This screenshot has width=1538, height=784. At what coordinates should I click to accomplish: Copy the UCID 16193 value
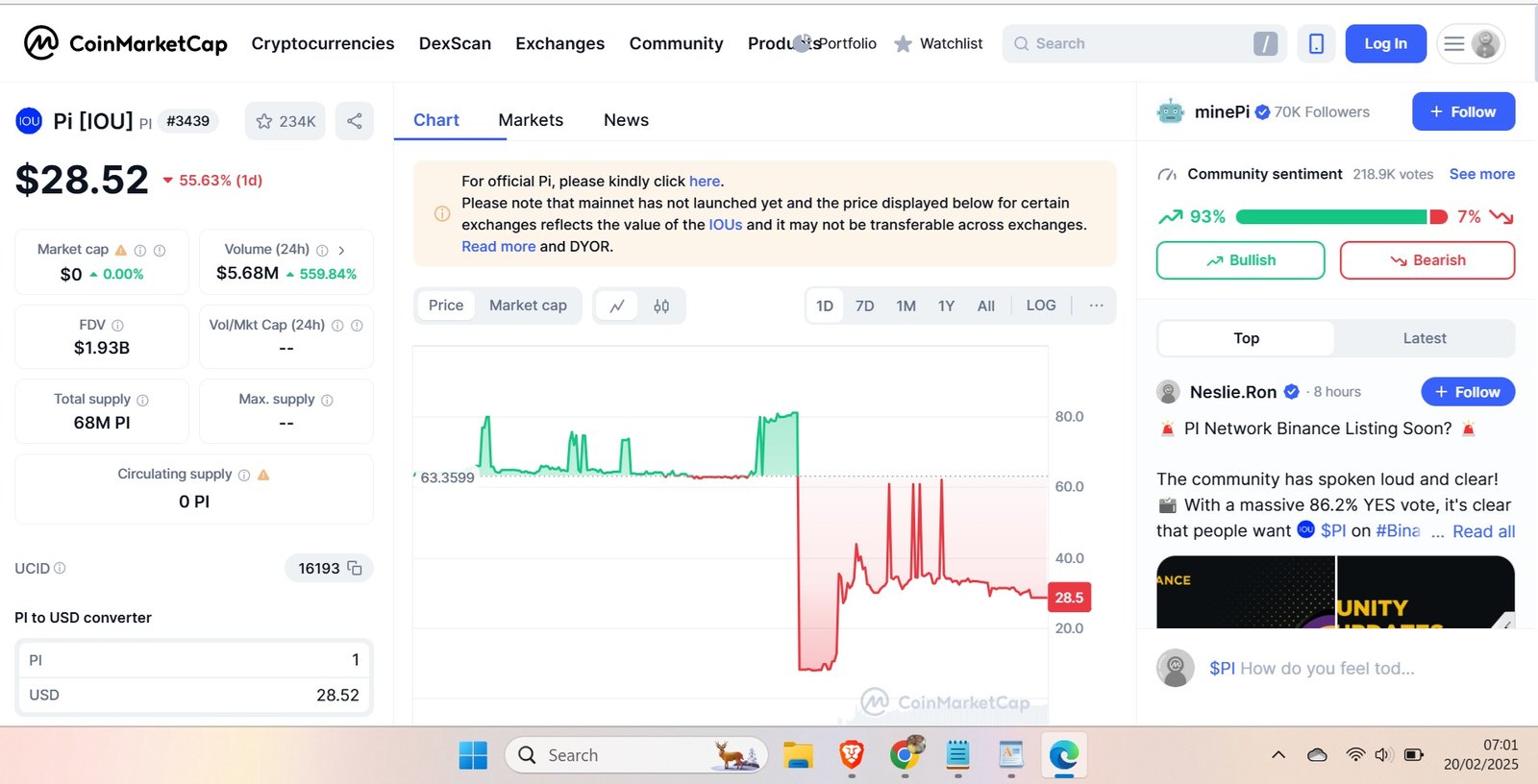click(355, 568)
